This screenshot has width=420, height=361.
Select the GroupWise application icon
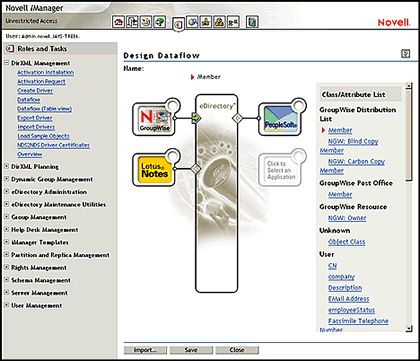click(154, 119)
